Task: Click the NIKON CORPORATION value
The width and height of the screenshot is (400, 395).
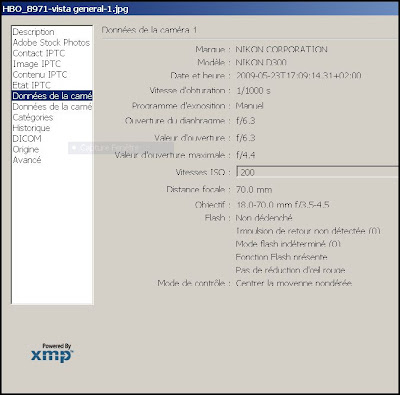Action: click(x=281, y=49)
